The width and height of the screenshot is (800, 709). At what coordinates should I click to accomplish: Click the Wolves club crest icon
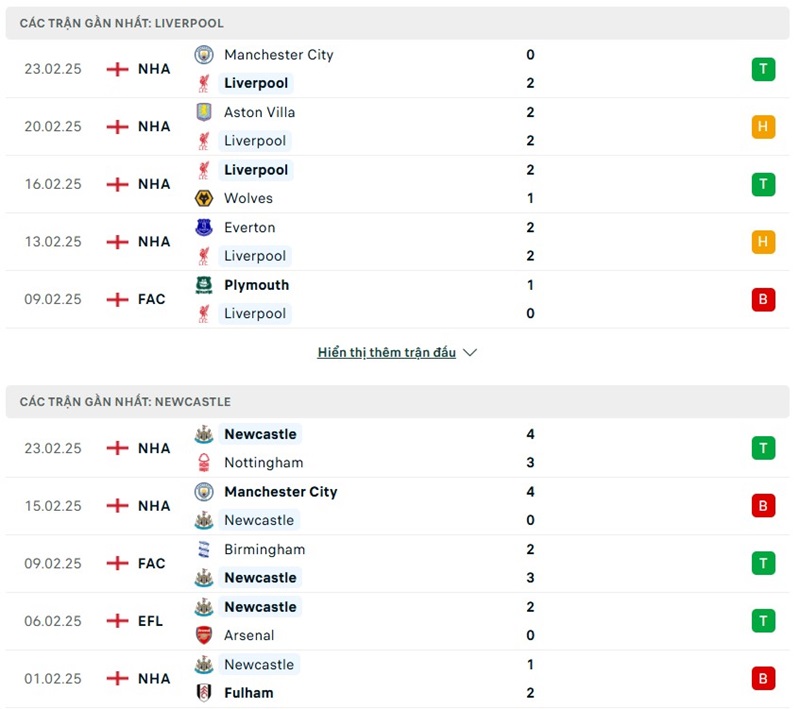[204, 198]
